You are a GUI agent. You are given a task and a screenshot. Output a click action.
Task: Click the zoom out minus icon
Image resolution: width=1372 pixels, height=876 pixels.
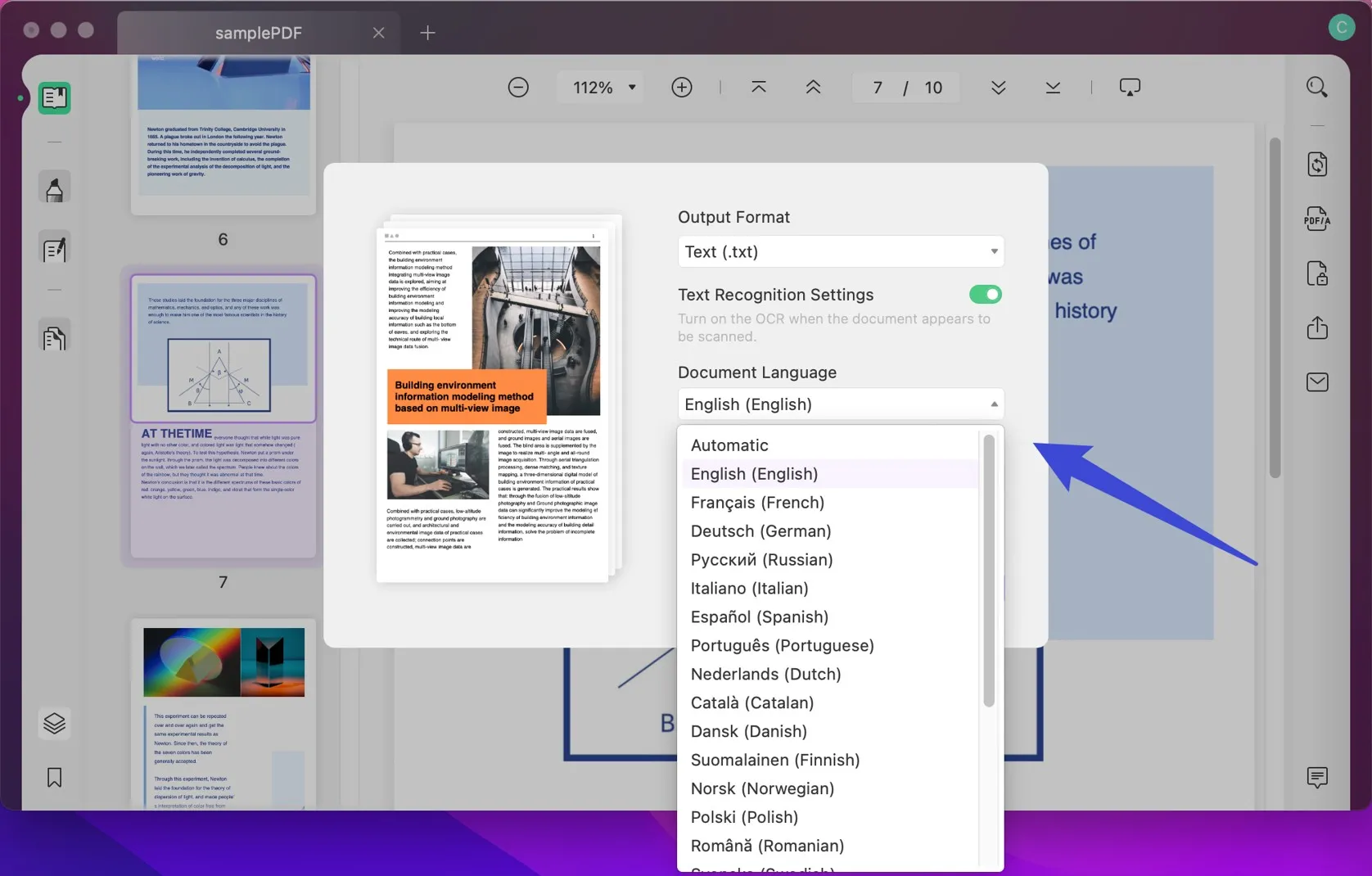[x=518, y=88]
